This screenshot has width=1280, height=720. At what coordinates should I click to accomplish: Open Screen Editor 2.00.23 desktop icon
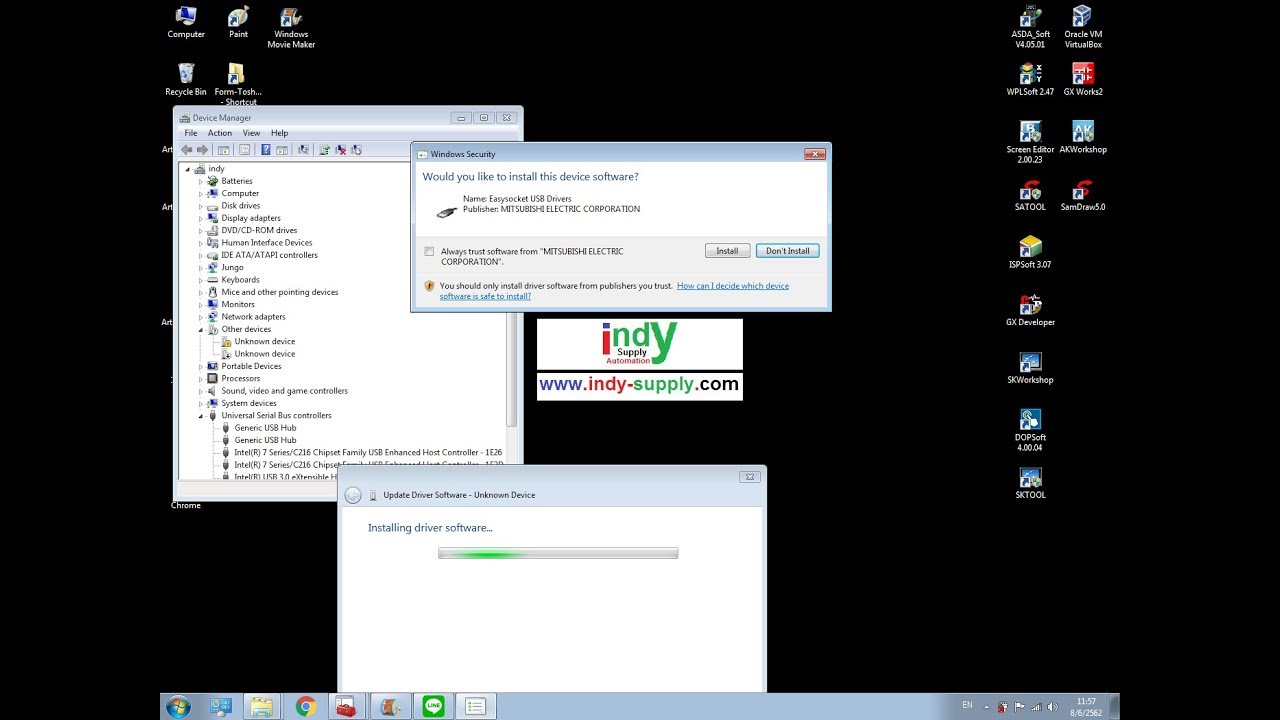click(x=1030, y=142)
